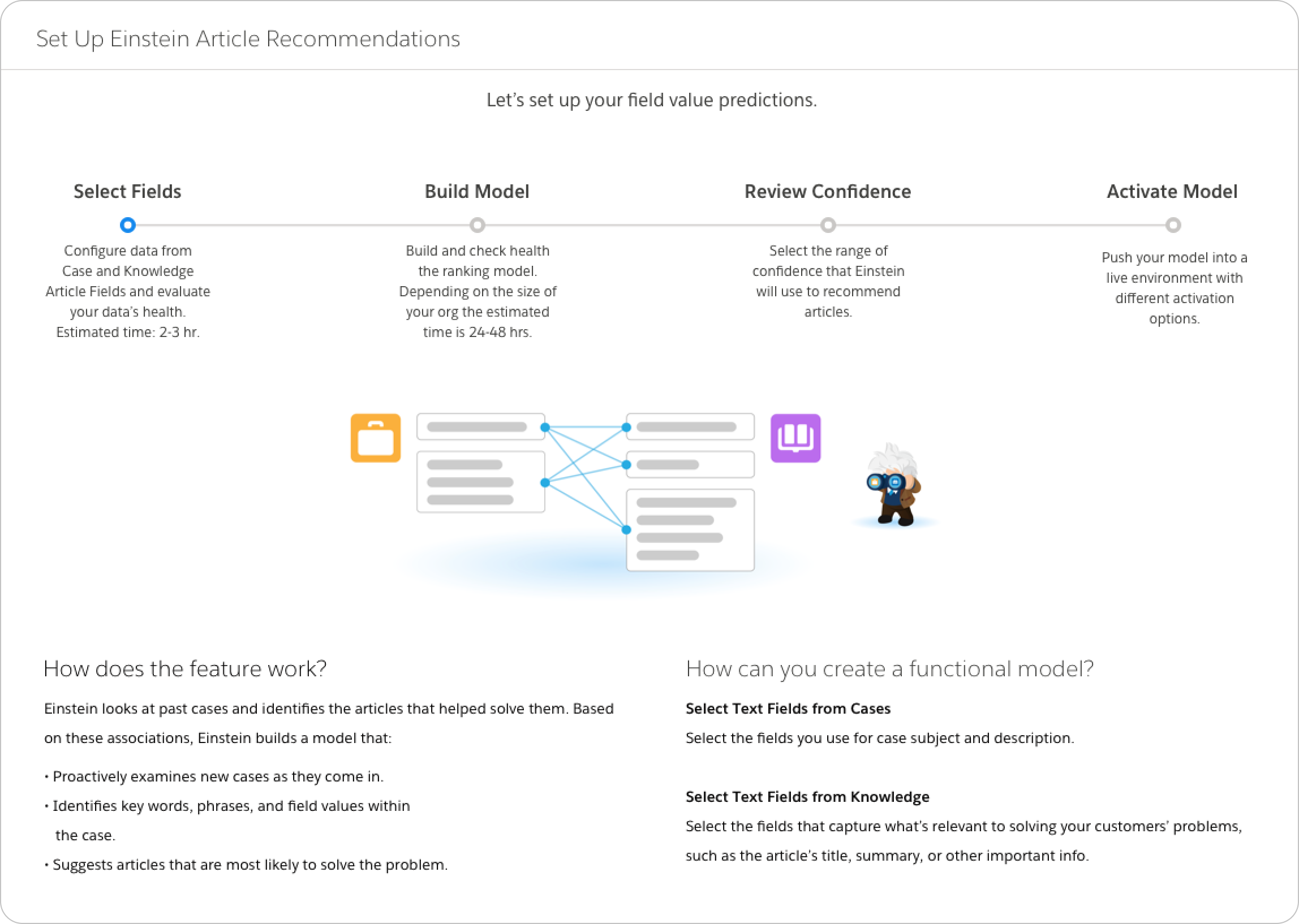
Task: Click "Estimated time: 2-3 hr." text
Action: [127, 333]
